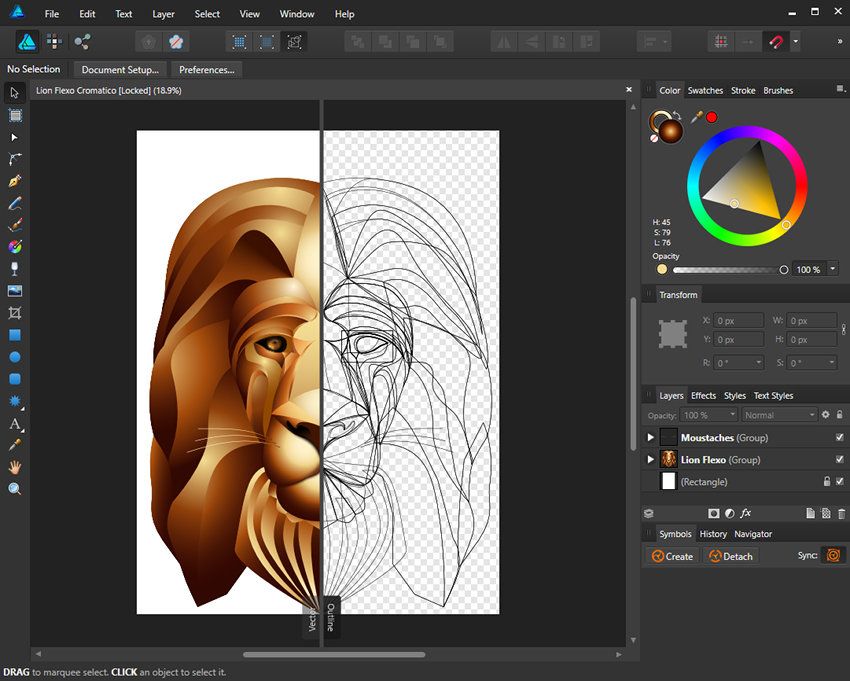Open the File menu
The height and width of the screenshot is (681, 850).
coord(51,14)
